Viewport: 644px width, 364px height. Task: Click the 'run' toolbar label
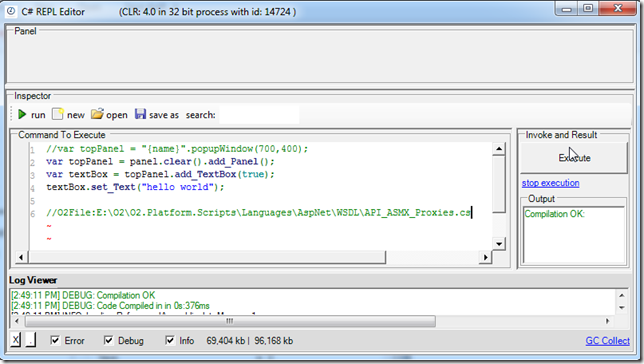coord(38,115)
